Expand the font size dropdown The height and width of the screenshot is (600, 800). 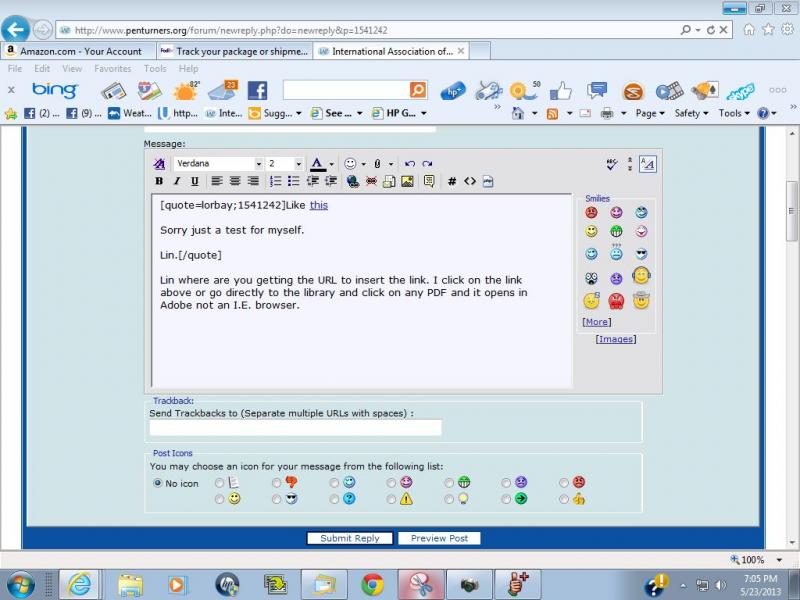coord(298,164)
